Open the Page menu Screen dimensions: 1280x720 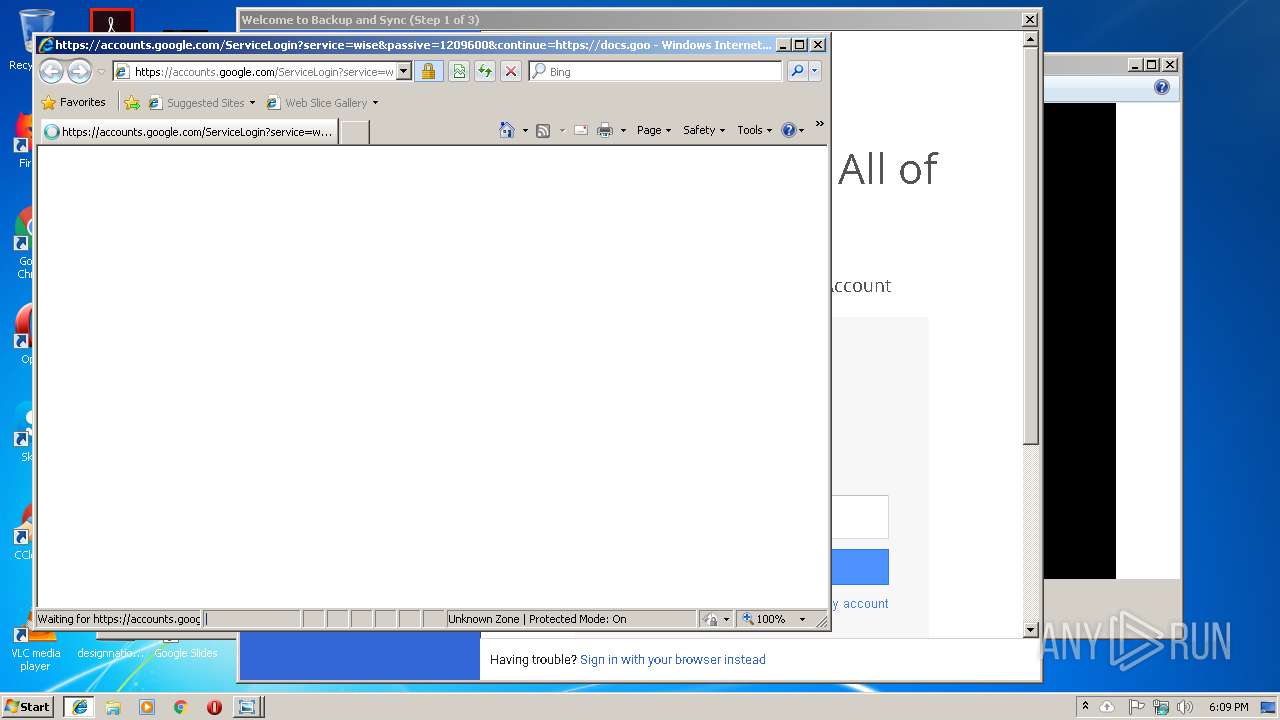click(654, 130)
